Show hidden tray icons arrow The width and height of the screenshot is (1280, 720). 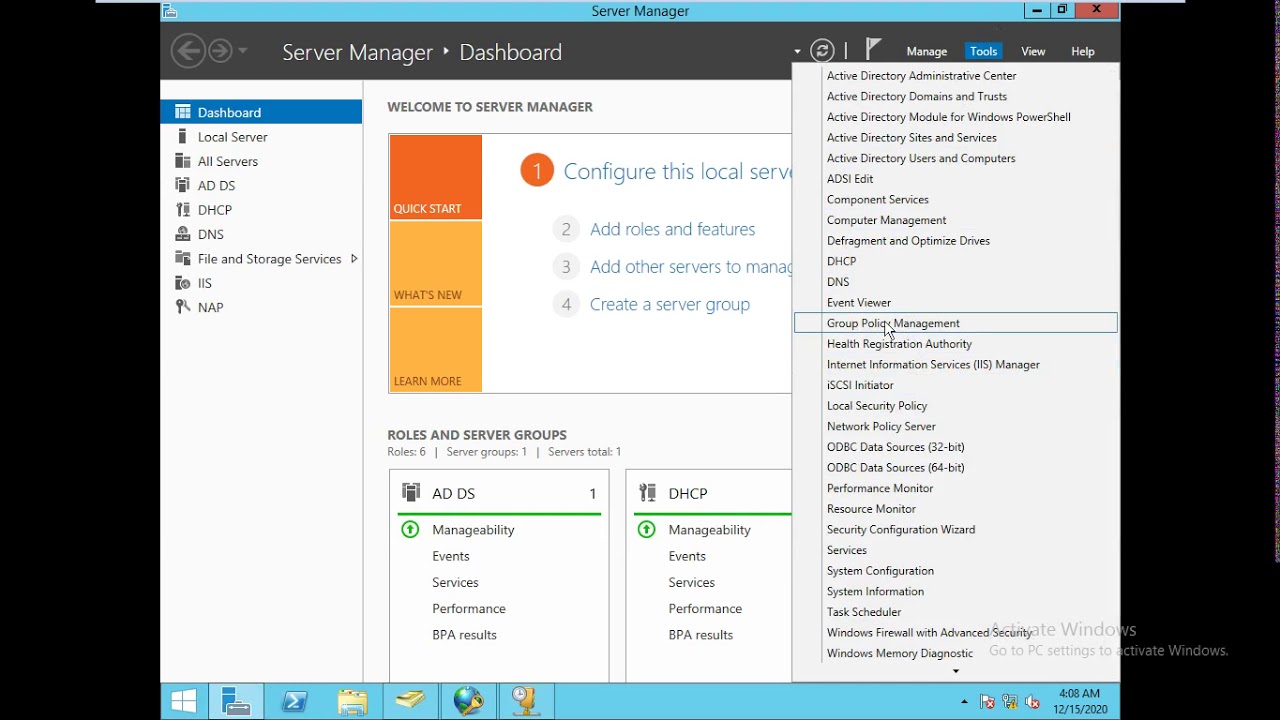965,701
